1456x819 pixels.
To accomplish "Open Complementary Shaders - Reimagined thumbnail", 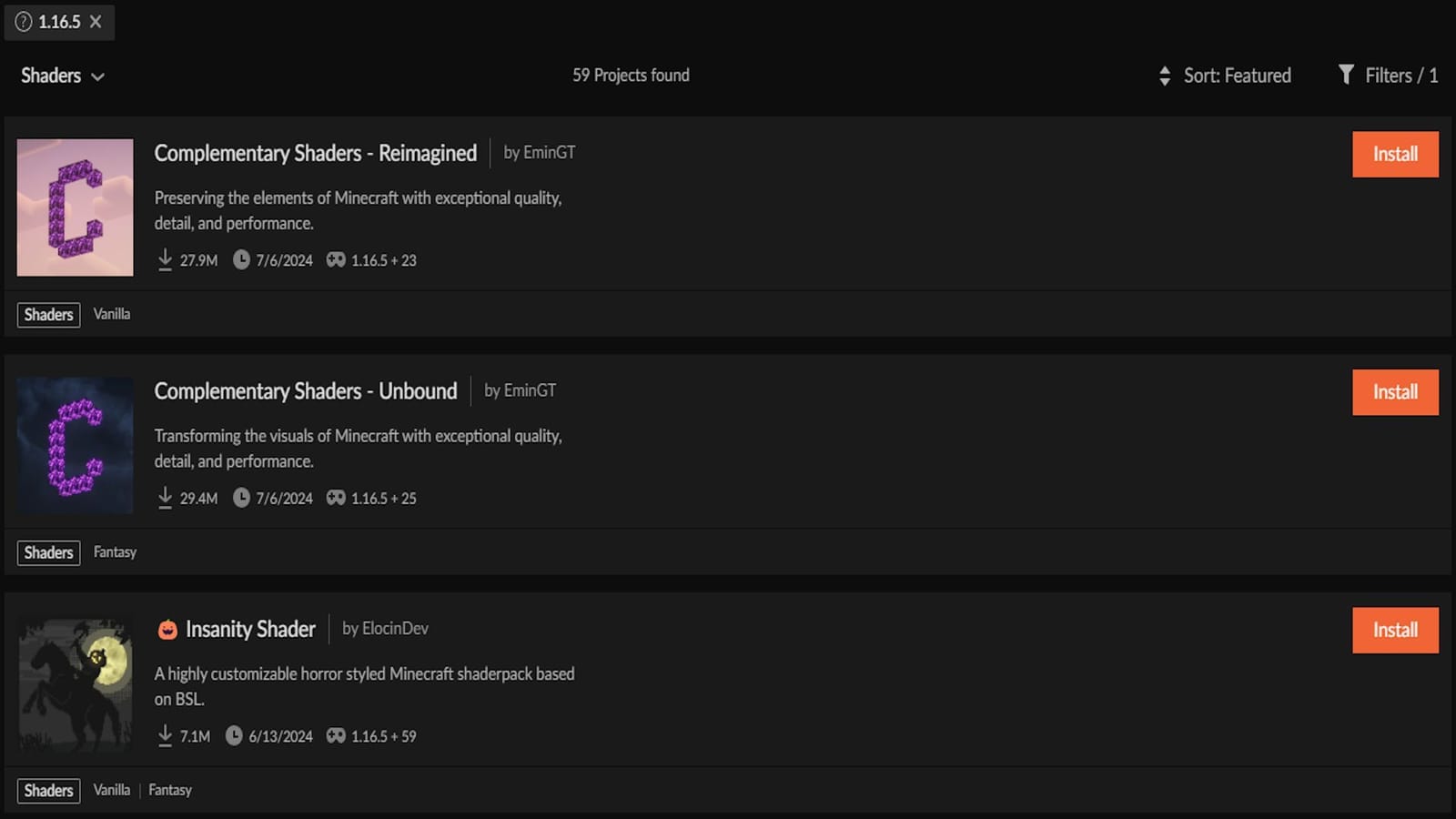I will [75, 207].
